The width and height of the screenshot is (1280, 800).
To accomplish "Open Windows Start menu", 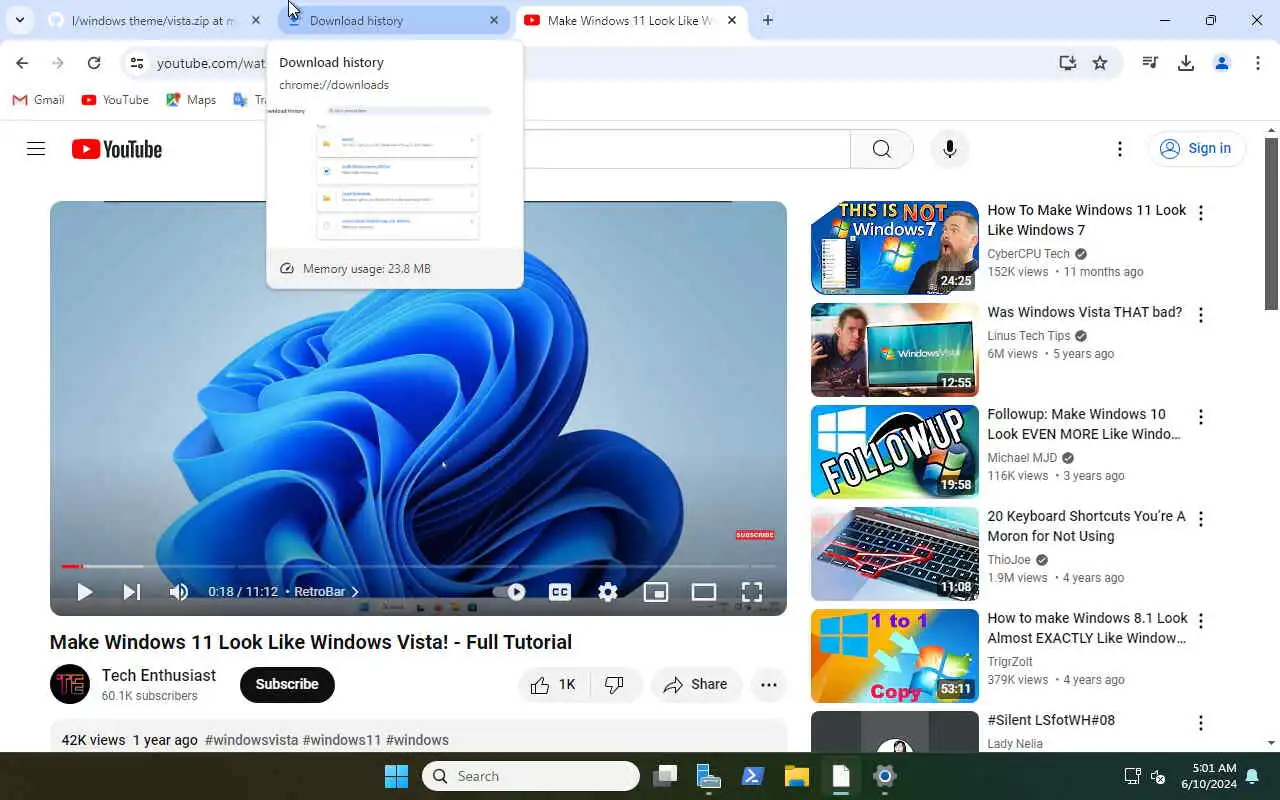I will click(397, 776).
